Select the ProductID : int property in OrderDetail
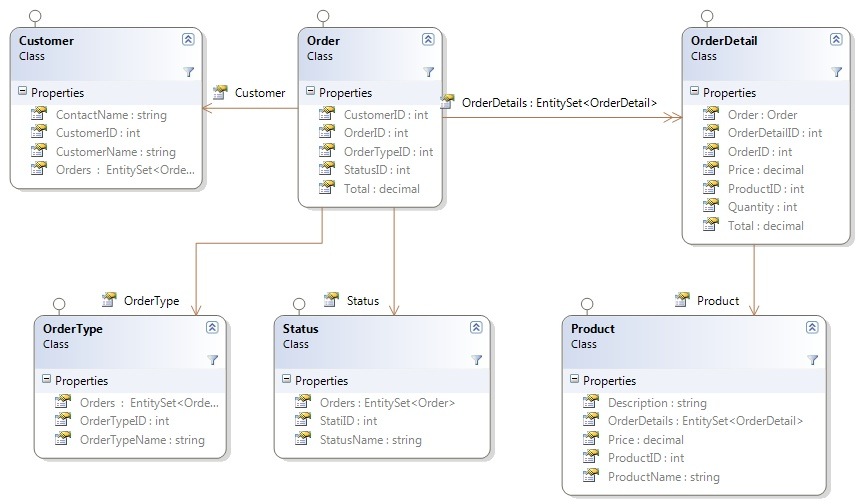859x504 pixels. [x=766, y=188]
